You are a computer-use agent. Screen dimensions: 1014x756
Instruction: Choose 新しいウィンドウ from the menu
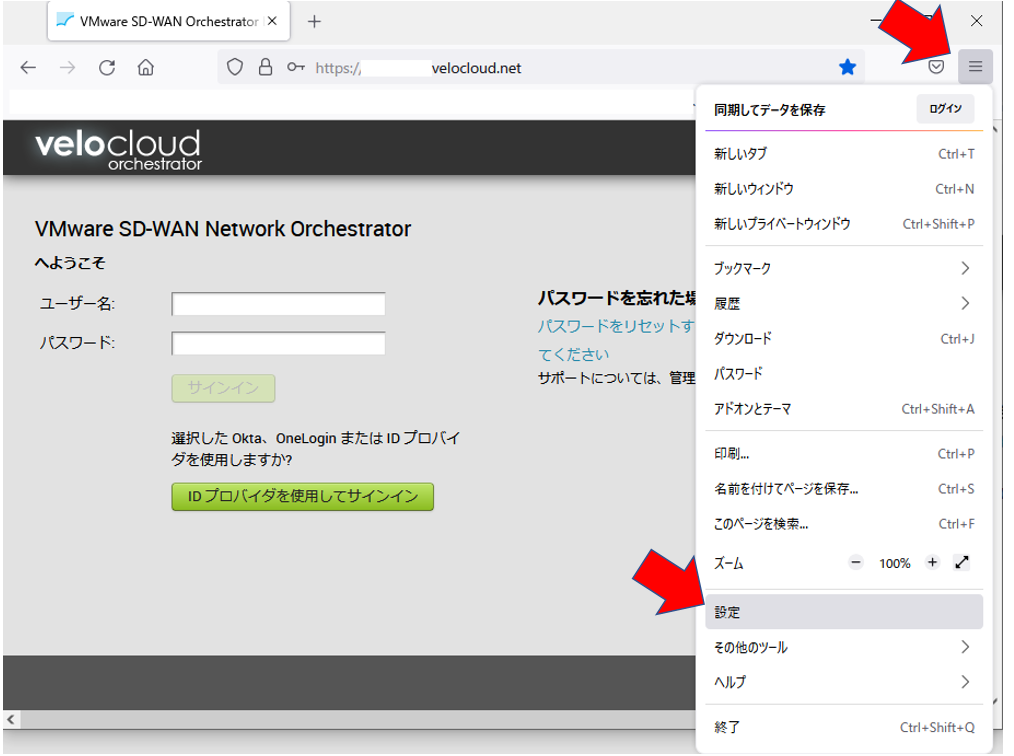(844, 189)
